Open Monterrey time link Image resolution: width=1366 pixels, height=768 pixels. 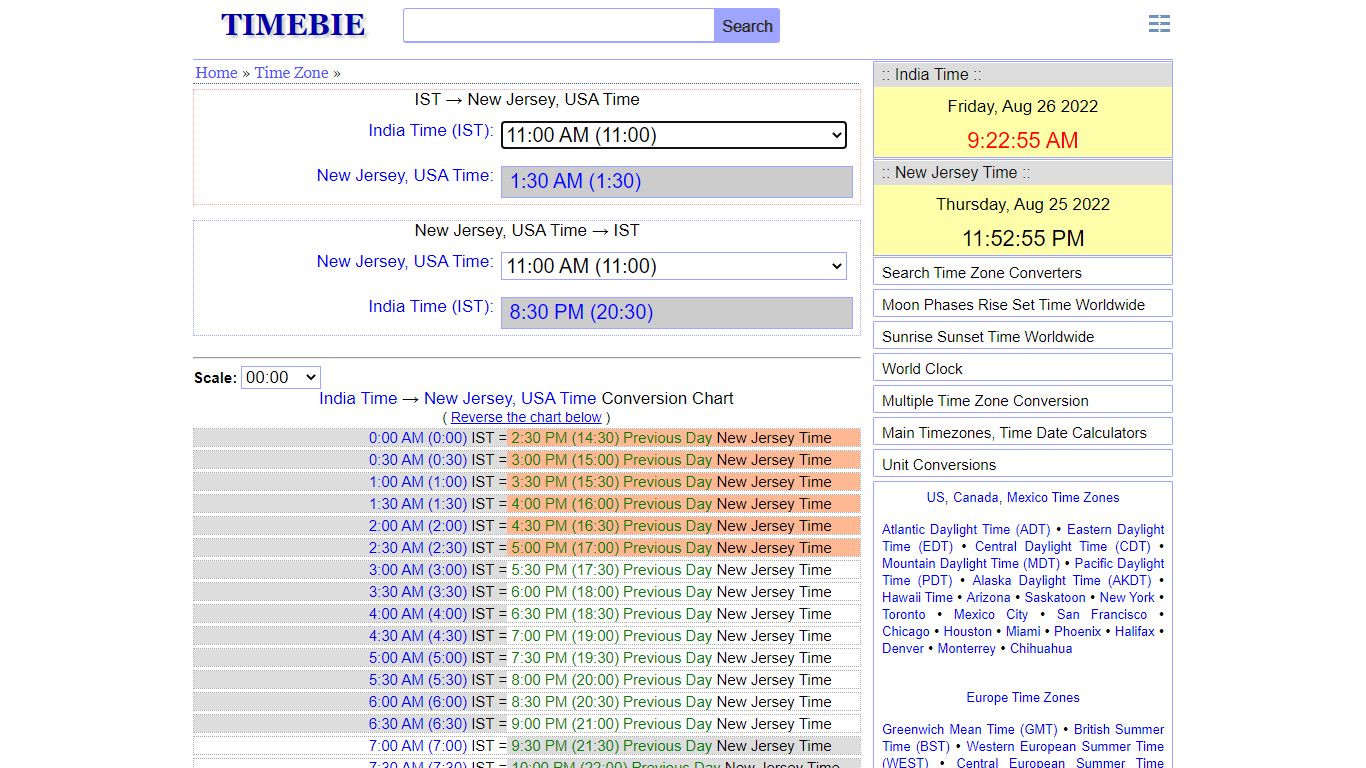tap(967, 648)
